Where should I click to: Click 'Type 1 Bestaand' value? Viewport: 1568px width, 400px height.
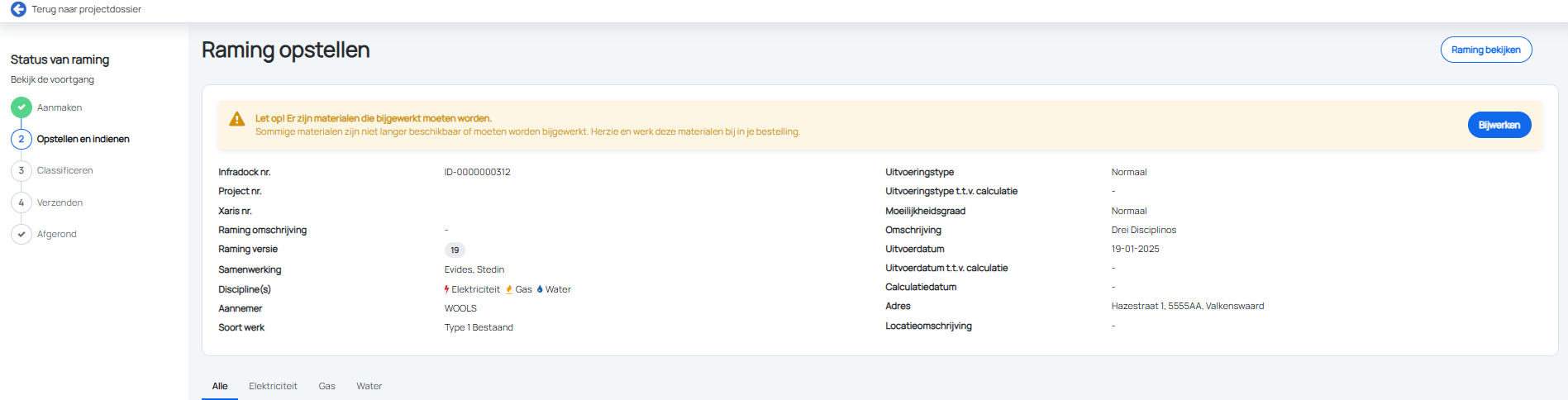(x=479, y=327)
